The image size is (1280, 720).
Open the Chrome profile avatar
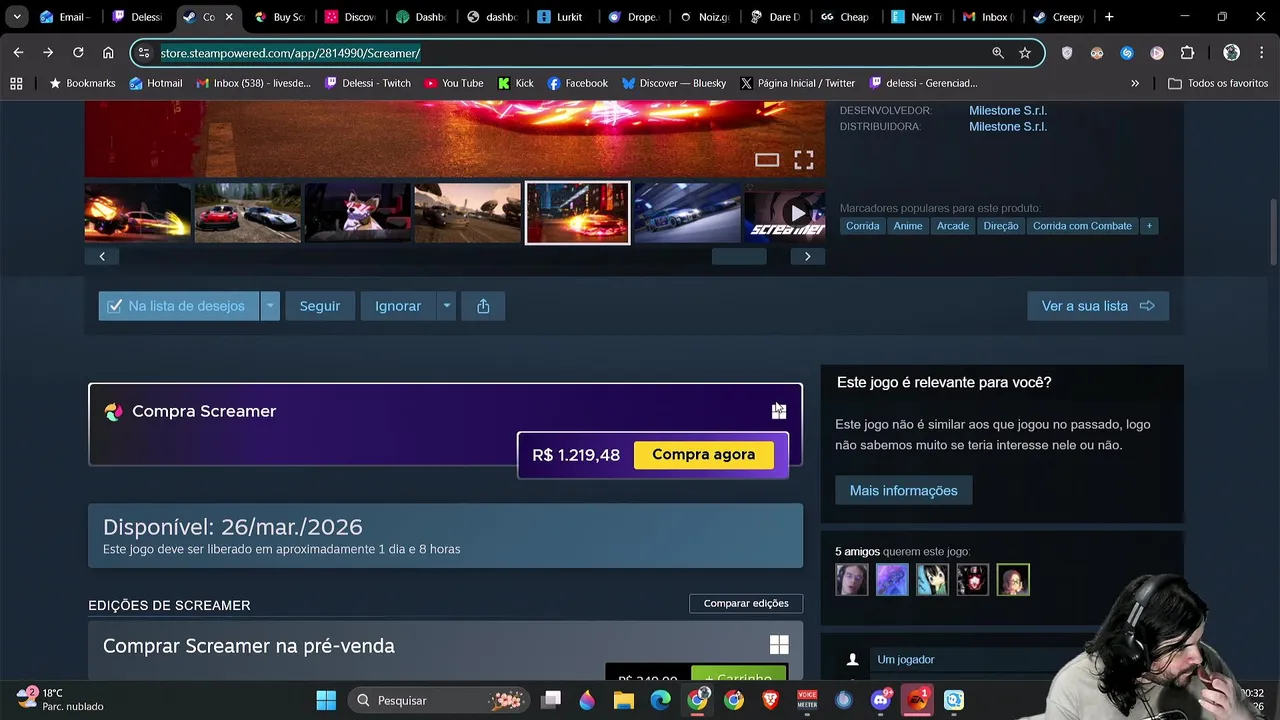[x=1231, y=53]
